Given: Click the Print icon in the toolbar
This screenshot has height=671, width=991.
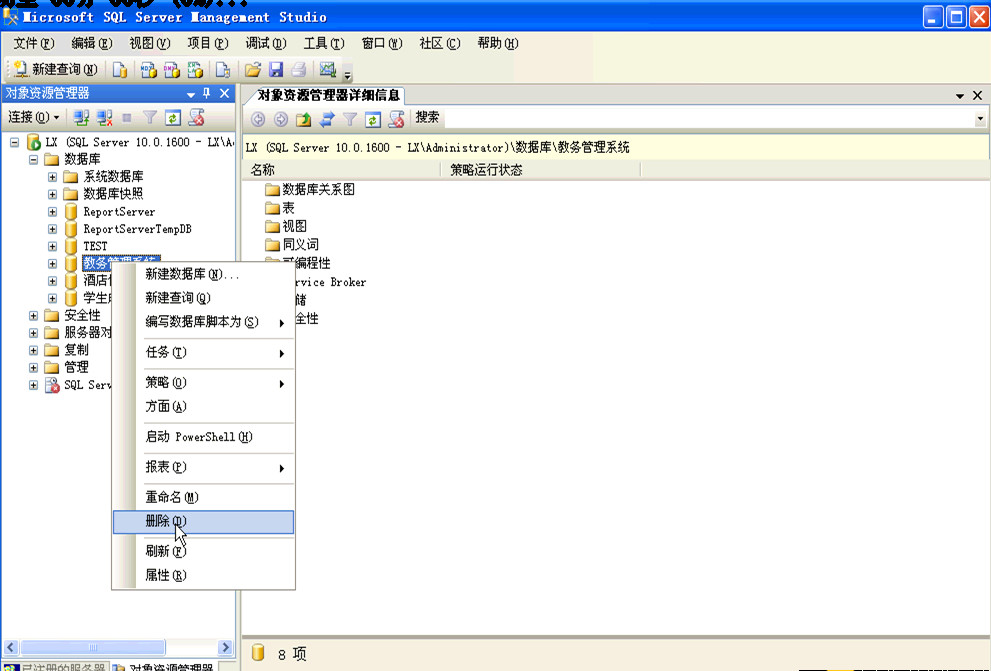Looking at the screenshot, I should pos(299,70).
